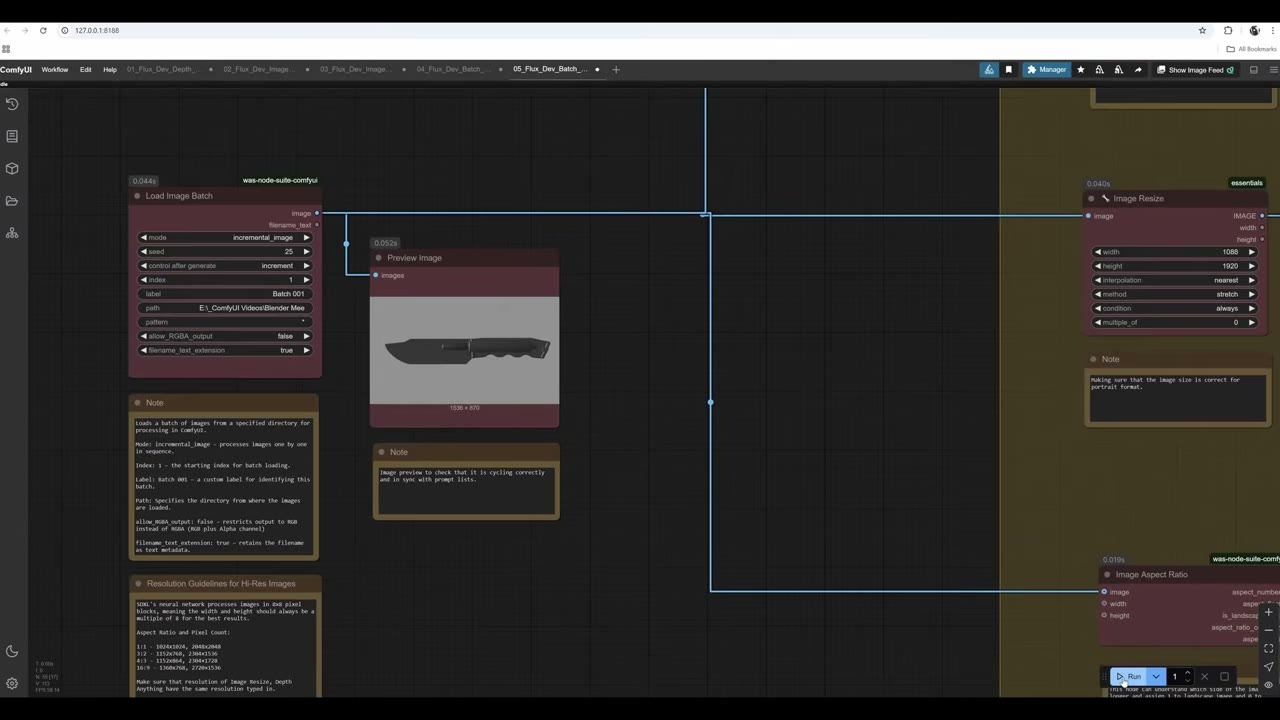Open the Workflow menu
This screenshot has width=1280, height=720.
pyautogui.click(x=55, y=70)
